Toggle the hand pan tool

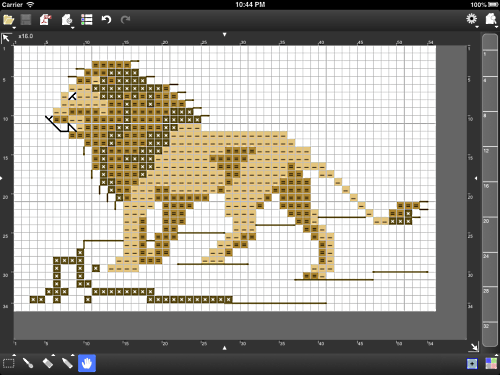(x=87, y=363)
